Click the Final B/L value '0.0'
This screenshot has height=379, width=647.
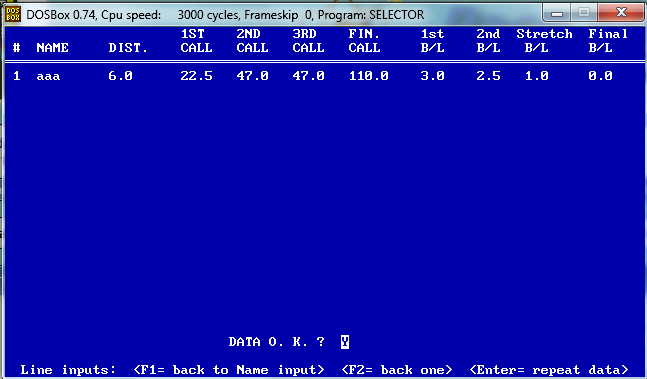point(600,76)
